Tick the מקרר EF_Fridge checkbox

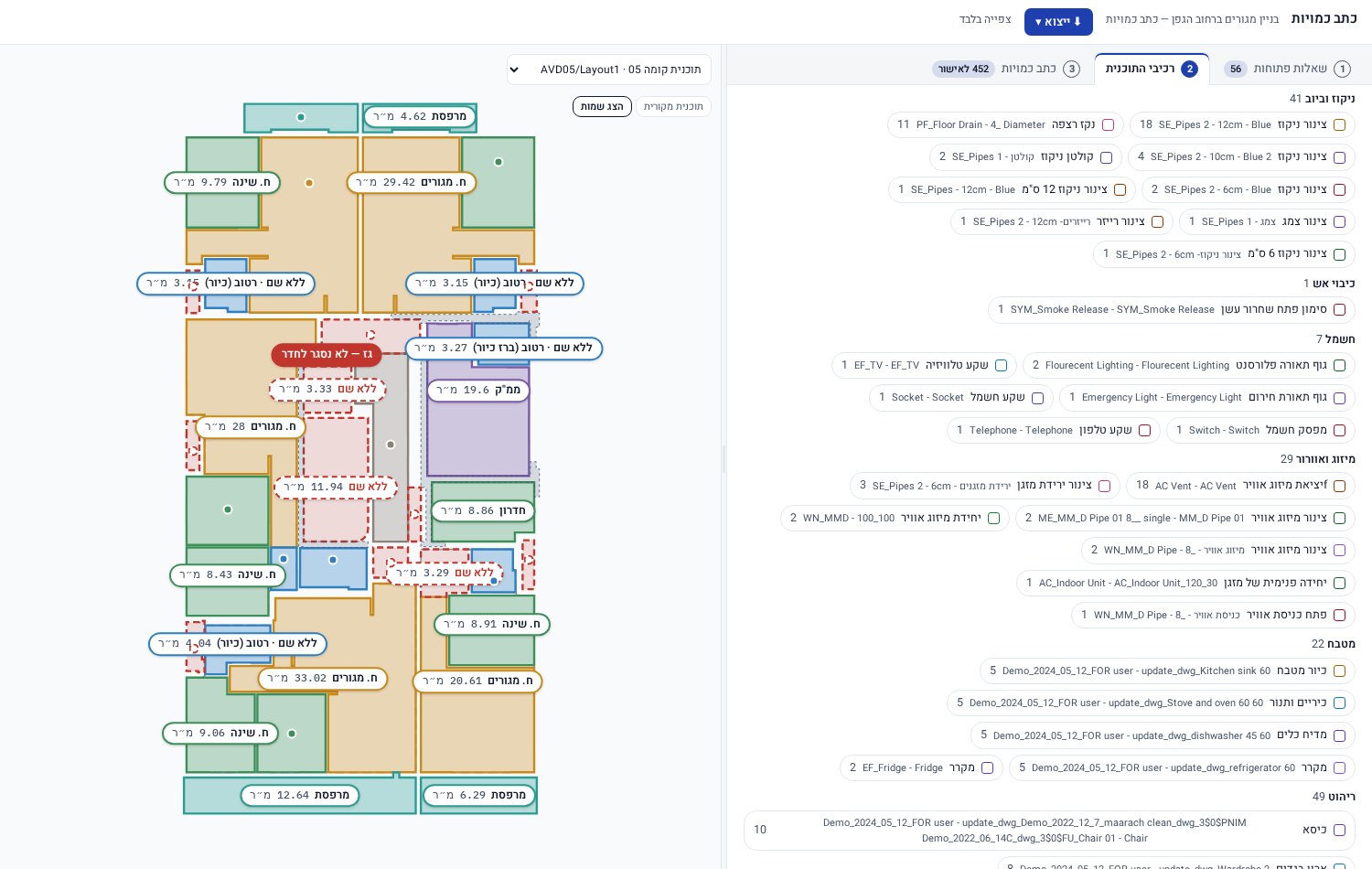tap(987, 768)
